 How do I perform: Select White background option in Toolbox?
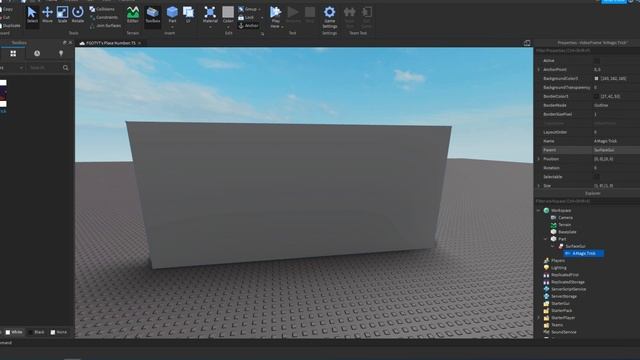tap(14, 332)
